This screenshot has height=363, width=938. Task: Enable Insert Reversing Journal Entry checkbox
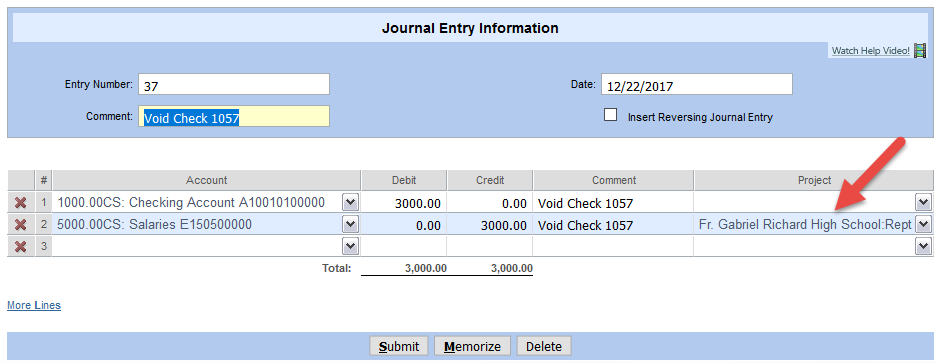point(610,115)
